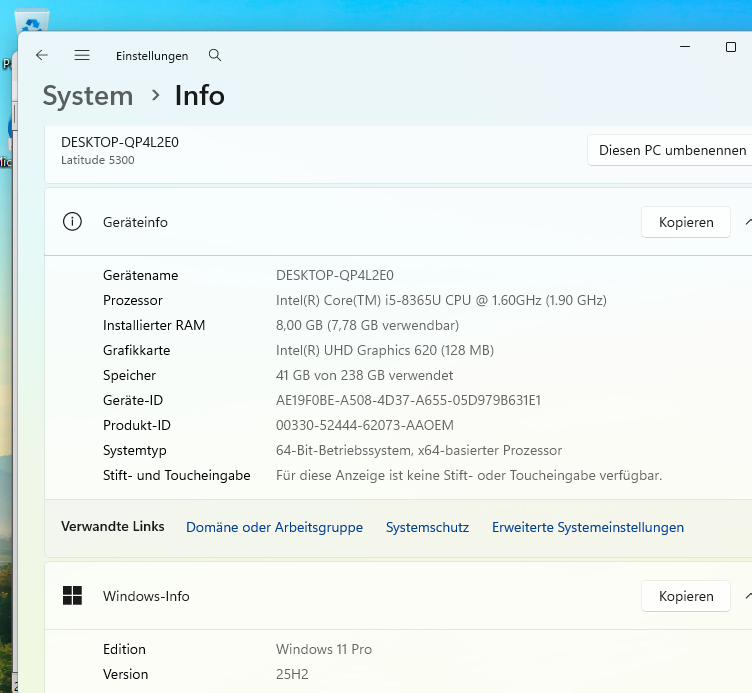Click the Geräteinfo section header label
Viewport: 752px width, 693px height.
(135, 222)
